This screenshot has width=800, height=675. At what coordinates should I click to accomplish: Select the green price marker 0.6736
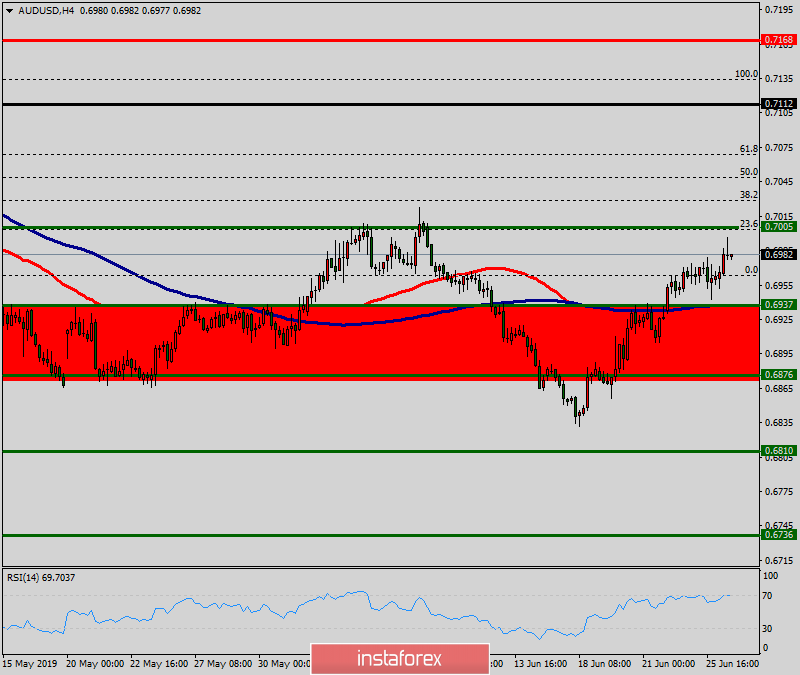(777, 535)
